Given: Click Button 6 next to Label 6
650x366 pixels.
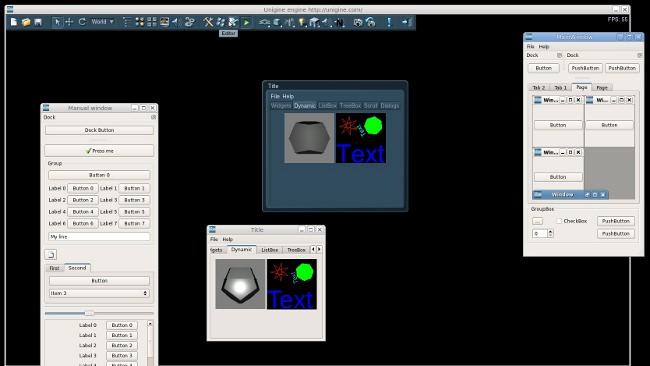Looking at the screenshot, I should (x=83, y=223).
